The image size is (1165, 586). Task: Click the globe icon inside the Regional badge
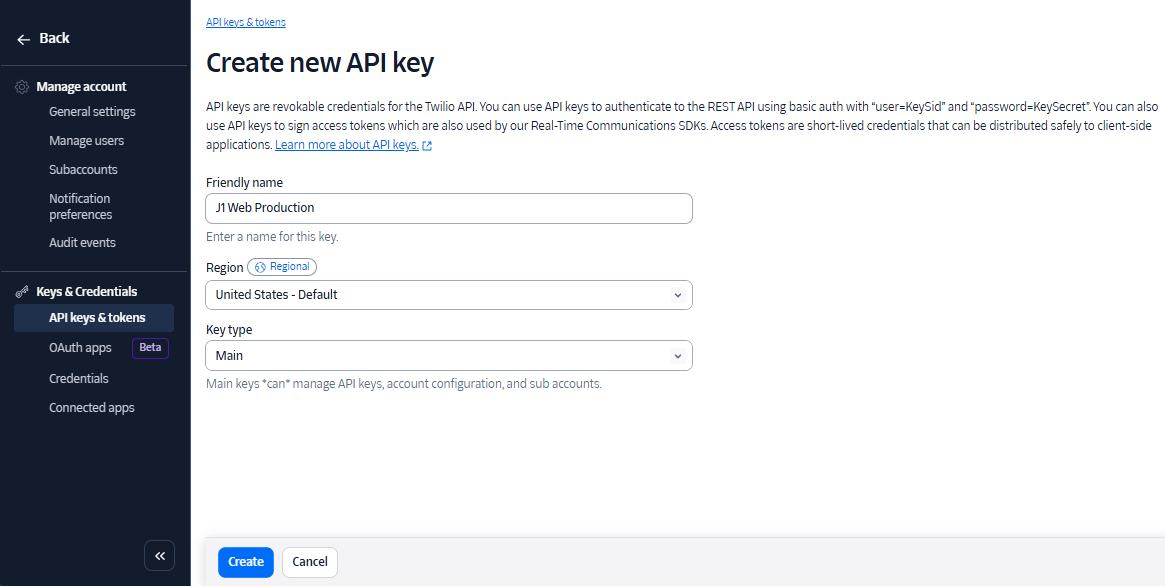click(259, 266)
